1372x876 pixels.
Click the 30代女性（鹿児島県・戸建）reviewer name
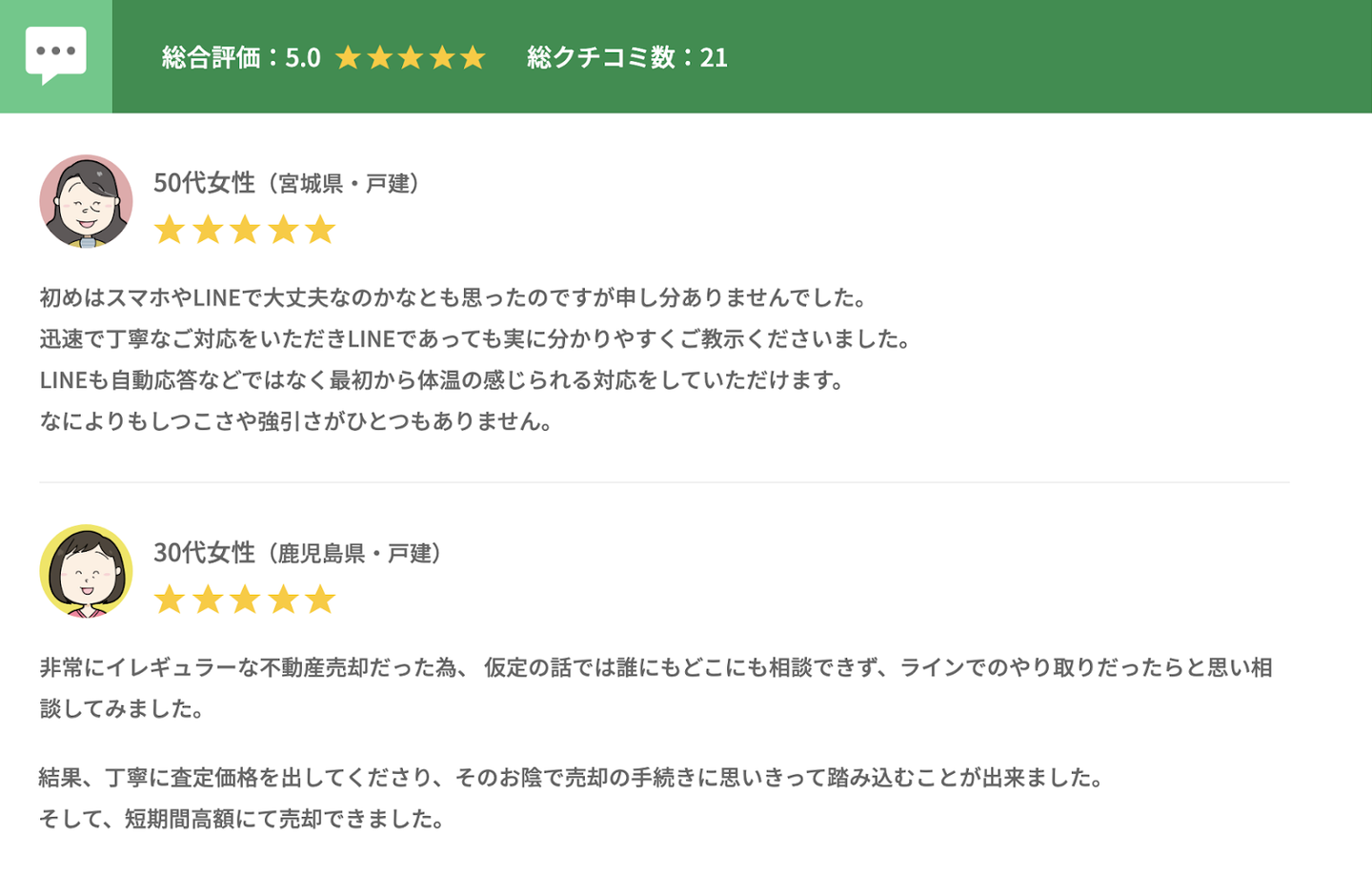coord(297,553)
